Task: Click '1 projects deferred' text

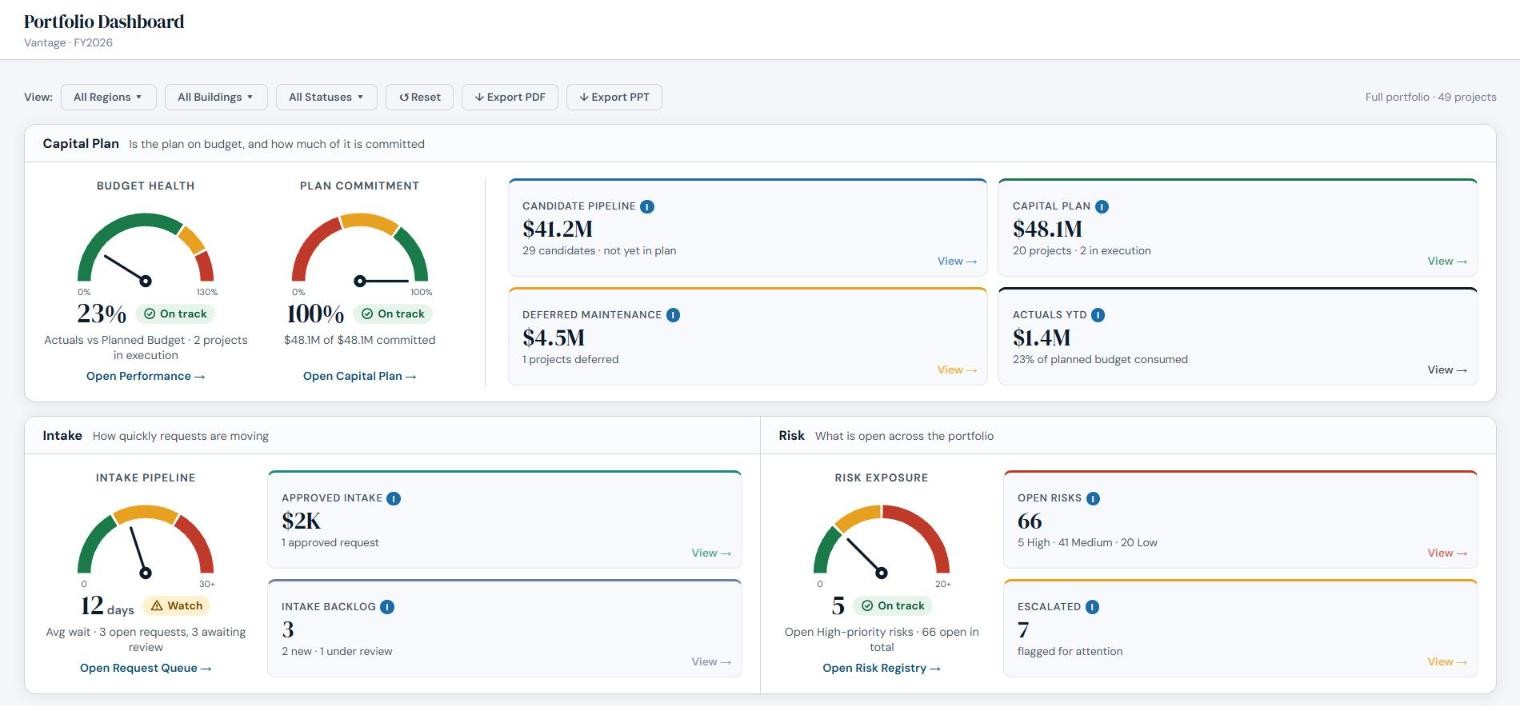Action: 570,359
